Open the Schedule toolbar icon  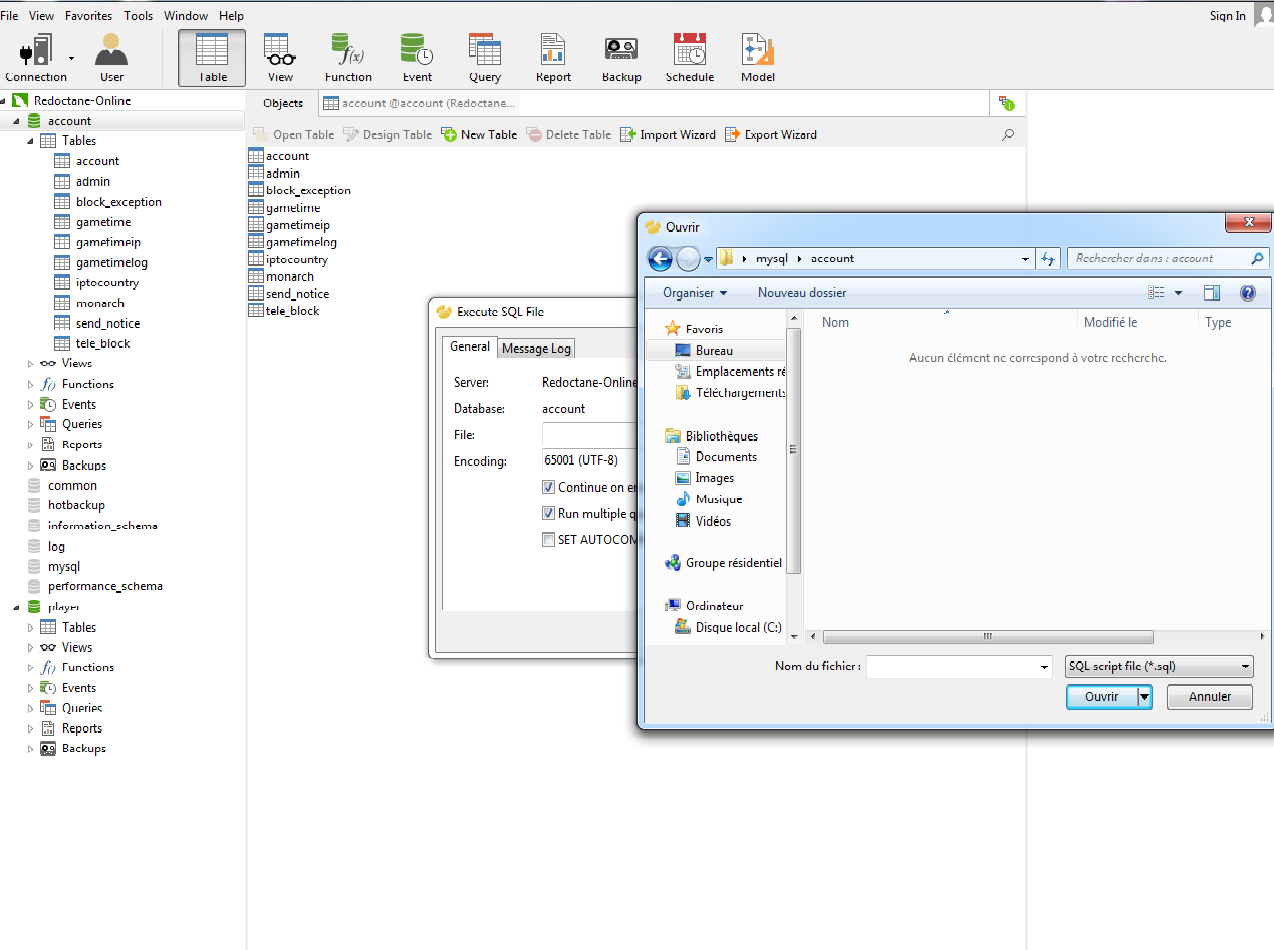pos(690,58)
